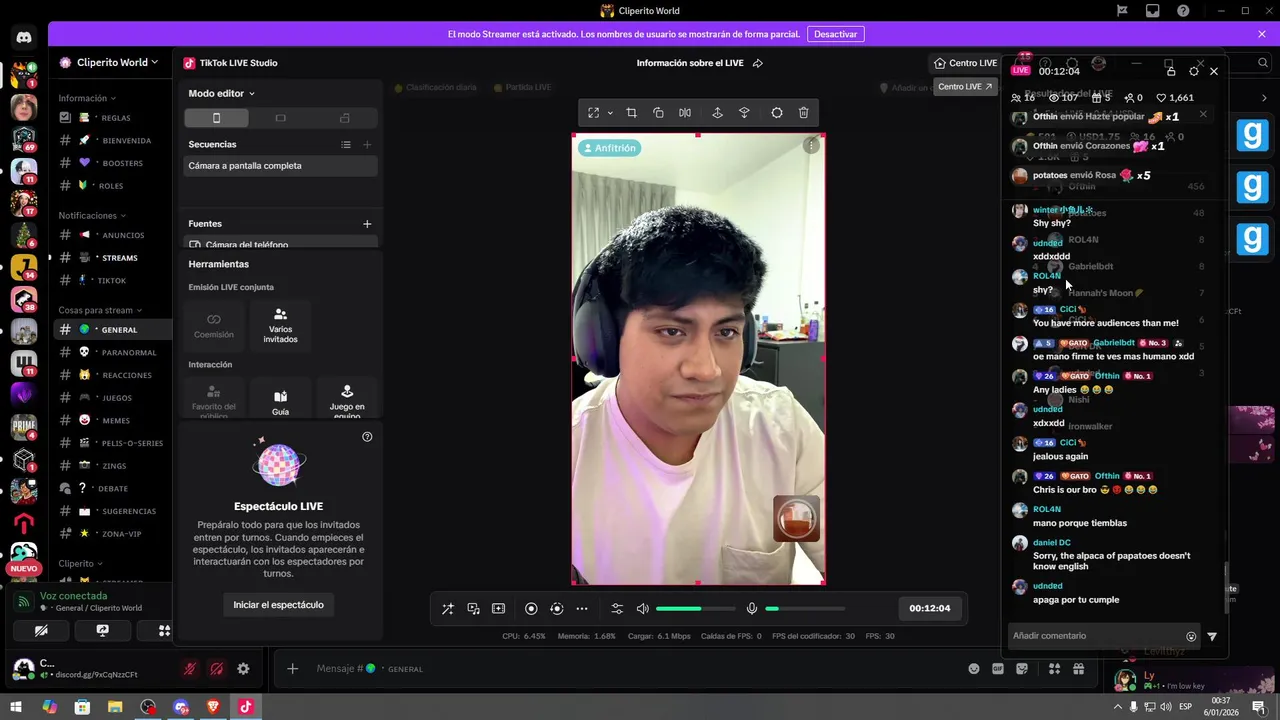Open the fit-to-screen dropdown arrow
Image resolution: width=1280 pixels, height=720 pixels.
[x=610, y=113]
